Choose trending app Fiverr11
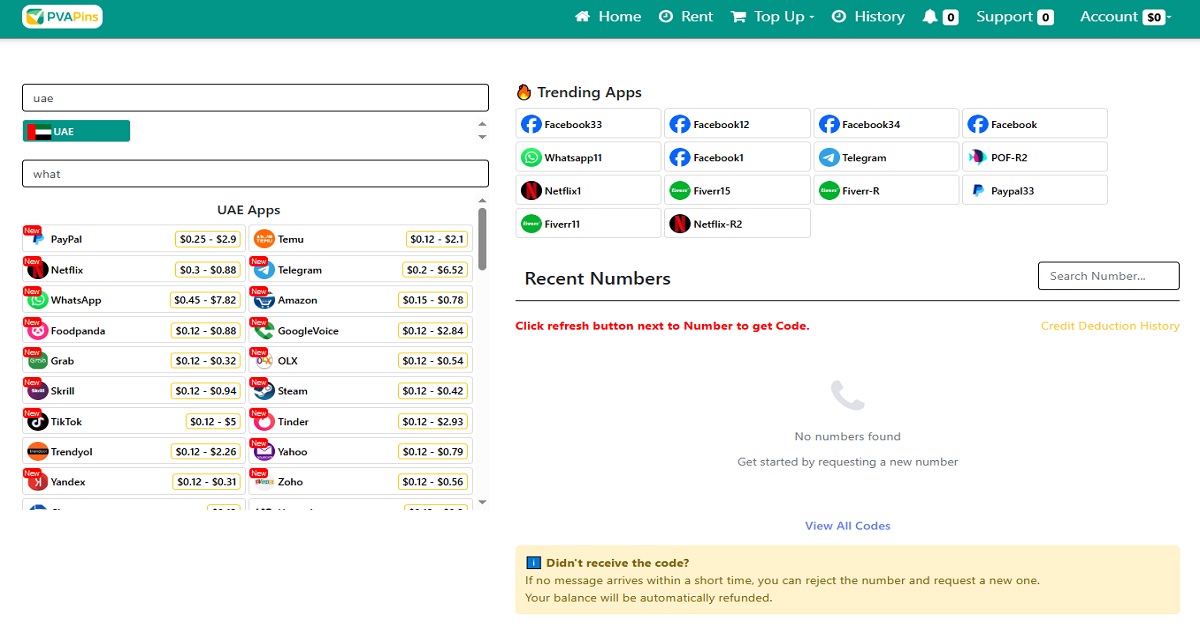The width and height of the screenshot is (1200, 630). (x=589, y=223)
